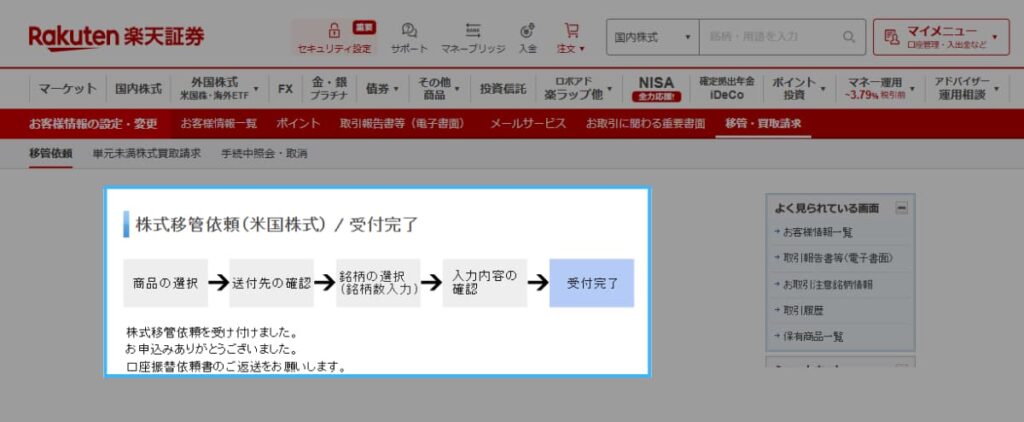
Task: Open 確定拠出年金 iDeCo menu item
Action: [726, 88]
